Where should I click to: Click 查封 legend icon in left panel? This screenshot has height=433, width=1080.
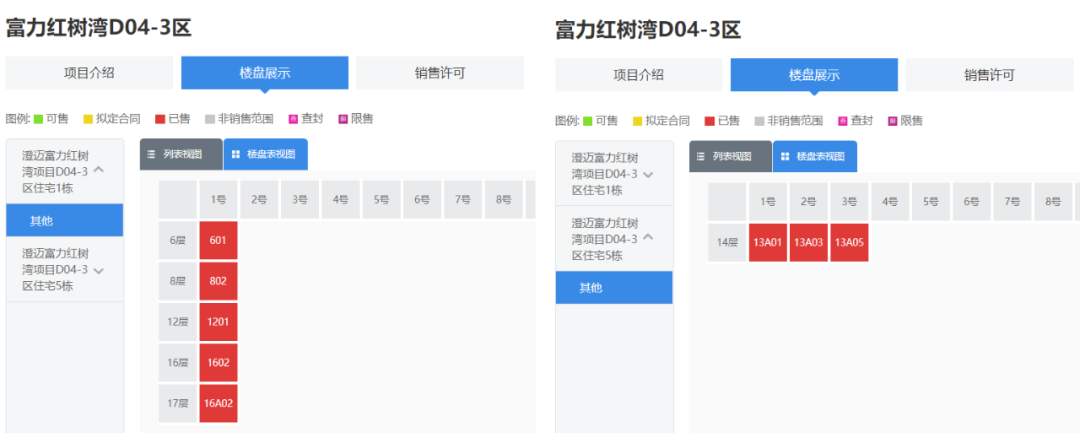[293, 118]
